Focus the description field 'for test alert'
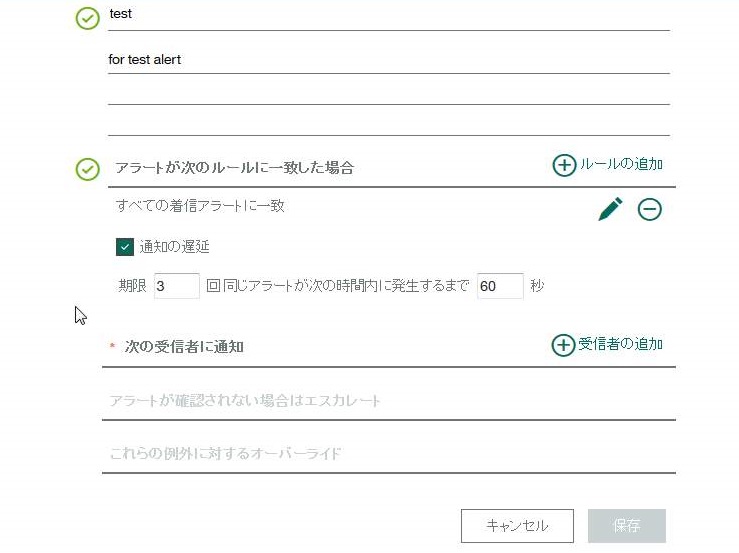This screenshot has height=553, width=739. (389, 60)
